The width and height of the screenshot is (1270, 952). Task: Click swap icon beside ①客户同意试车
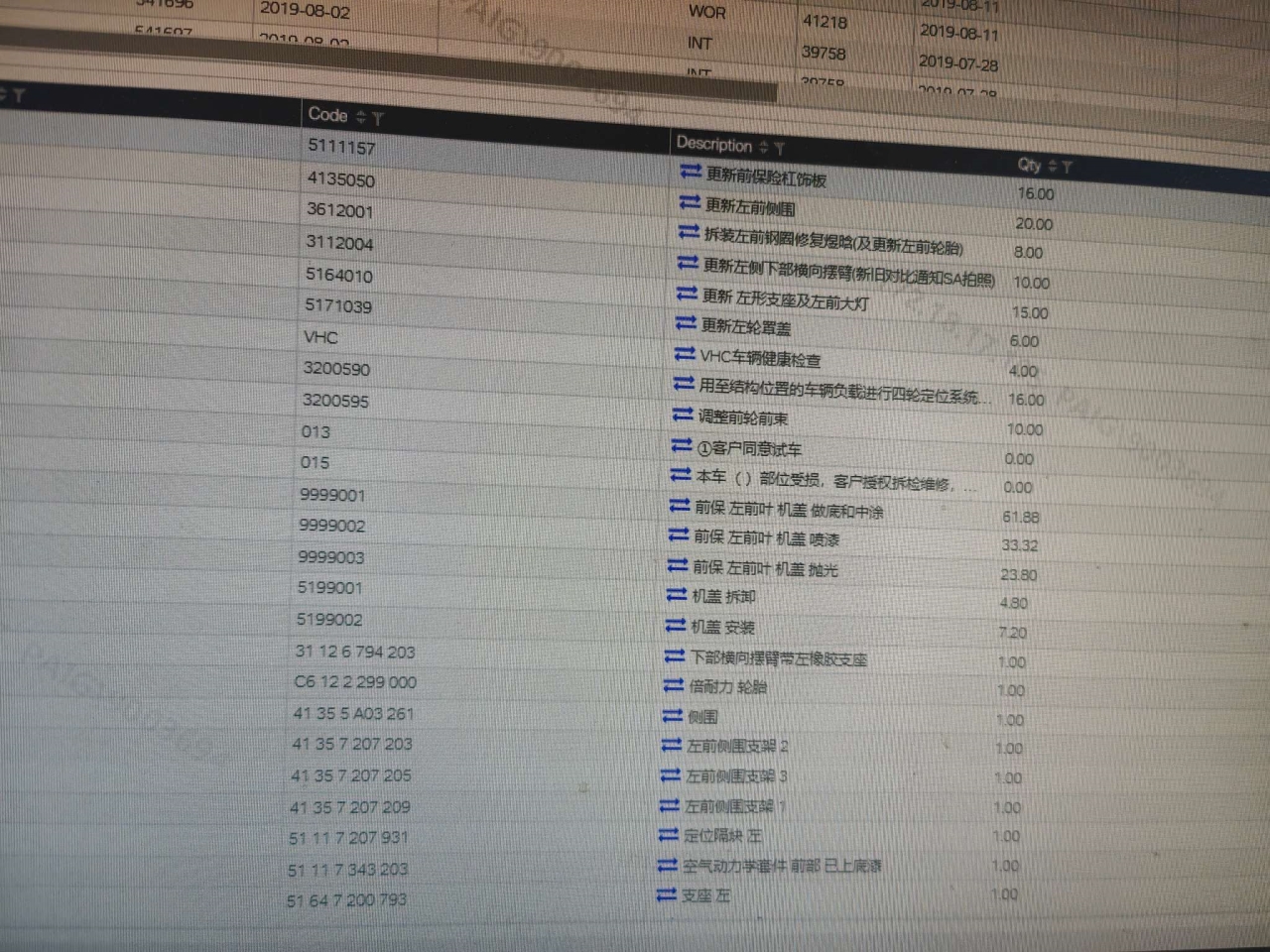(682, 444)
